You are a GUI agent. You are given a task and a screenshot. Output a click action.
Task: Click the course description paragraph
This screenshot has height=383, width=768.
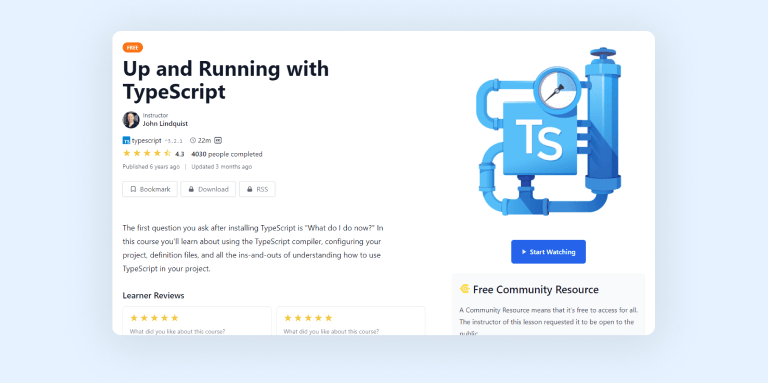tap(253, 248)
